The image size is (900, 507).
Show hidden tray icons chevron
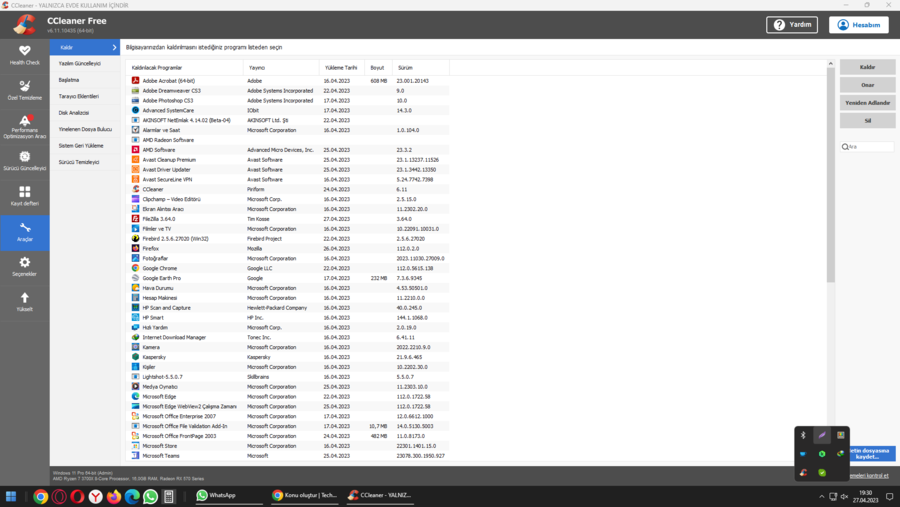(821, 497)
